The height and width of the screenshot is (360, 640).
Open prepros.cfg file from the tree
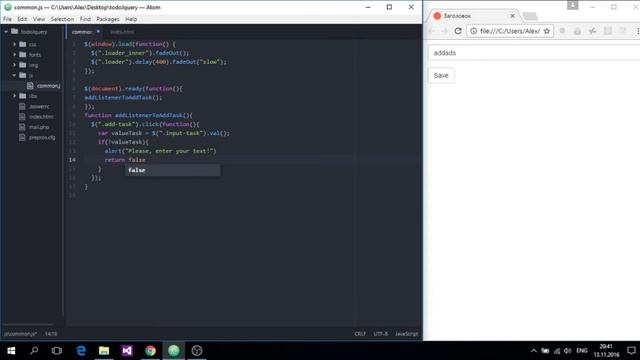coord(42,138)
